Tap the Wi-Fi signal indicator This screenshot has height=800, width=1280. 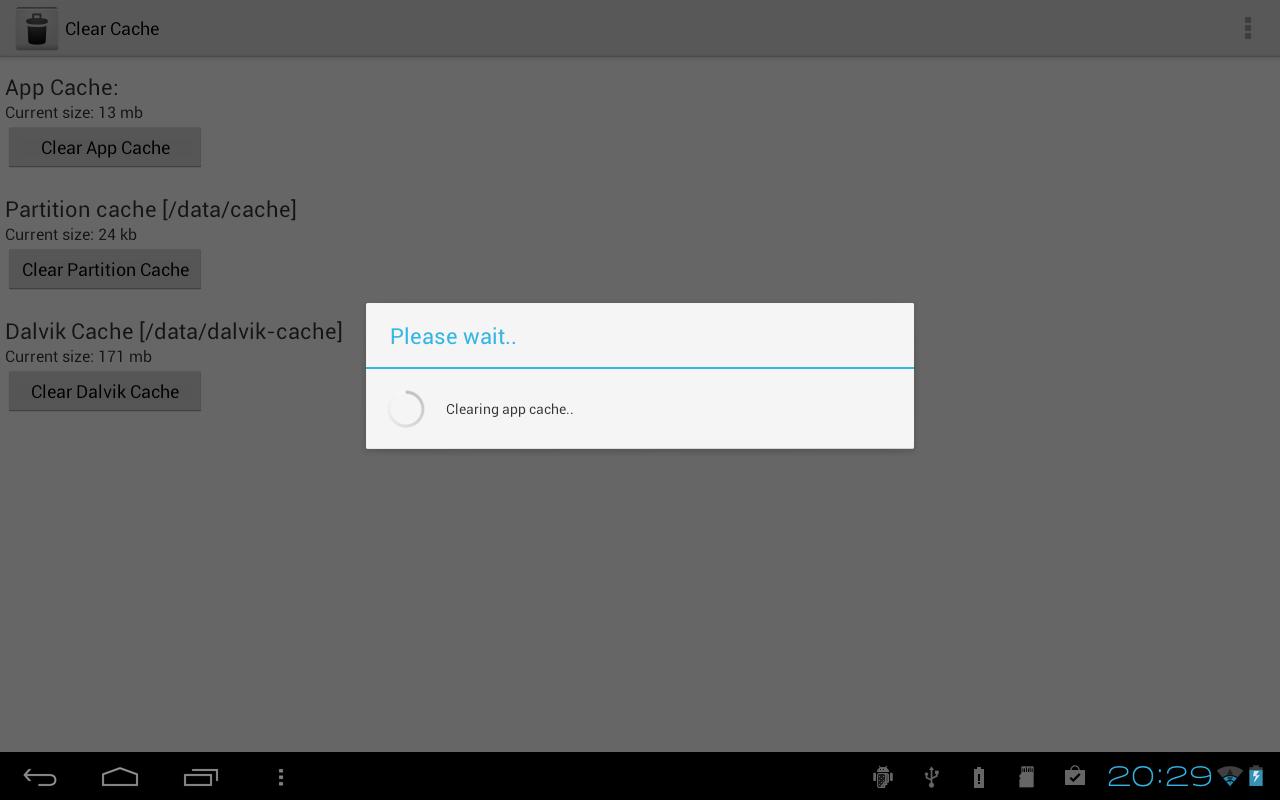(x=1230, y=777)
